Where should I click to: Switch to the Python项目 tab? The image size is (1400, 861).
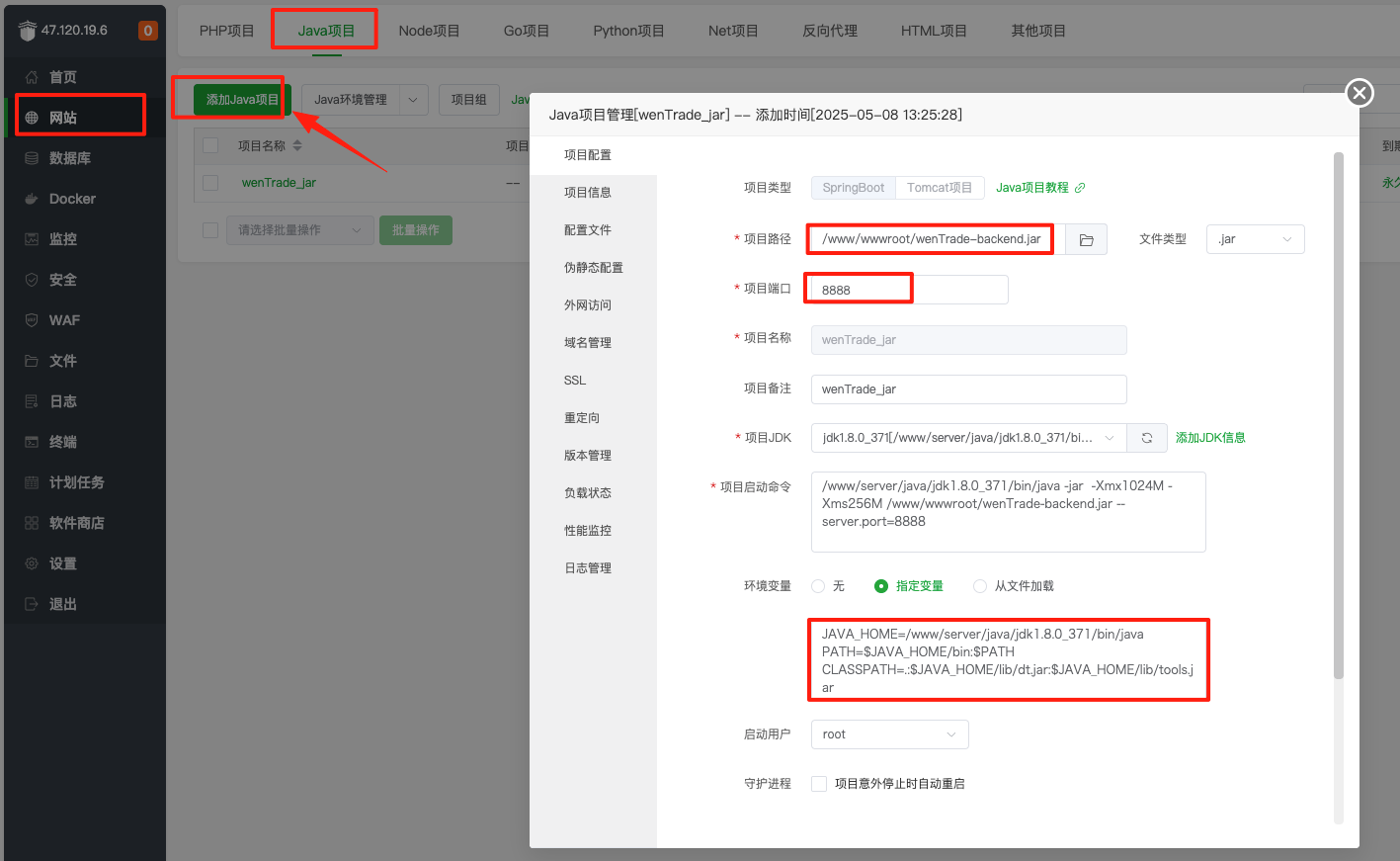tap(629, 31)
